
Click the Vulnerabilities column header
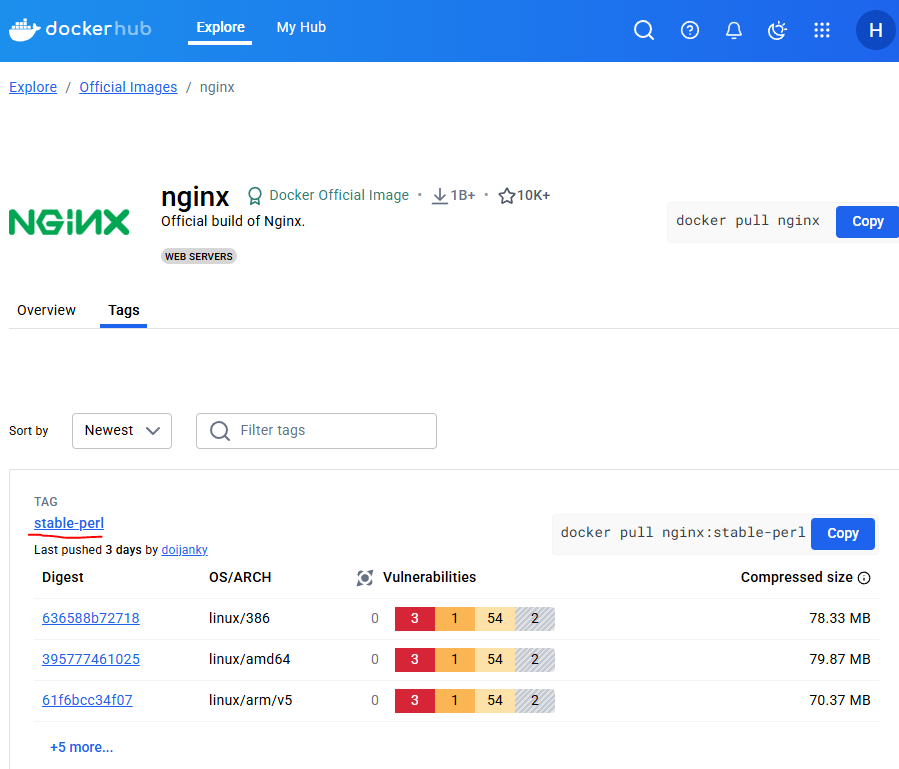pos(429,577)
